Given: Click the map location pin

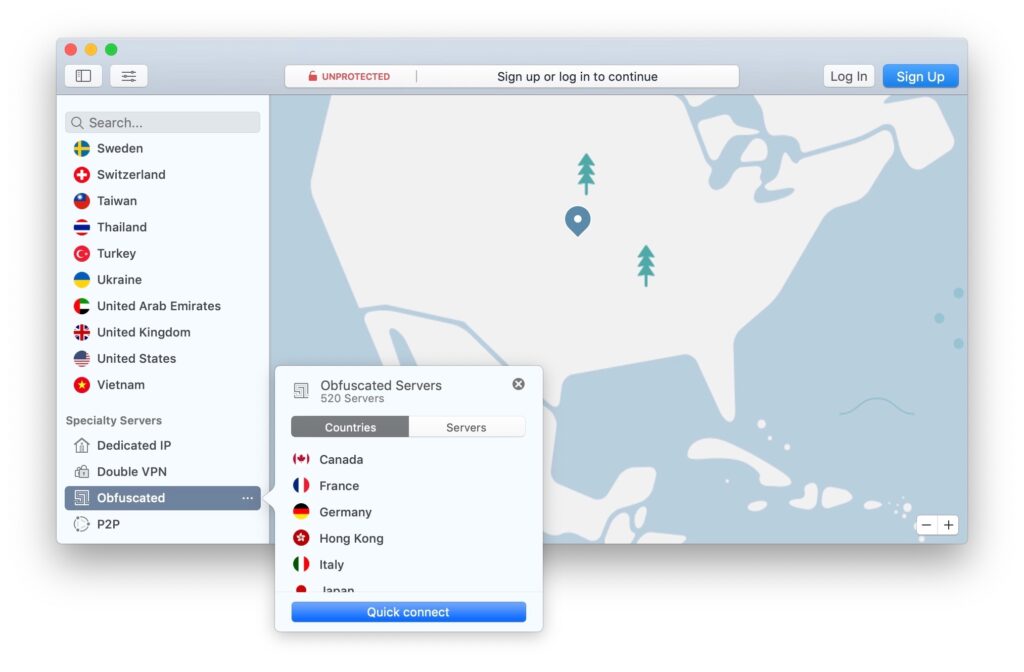Looking at the screenshot, I should pos(577,220).
